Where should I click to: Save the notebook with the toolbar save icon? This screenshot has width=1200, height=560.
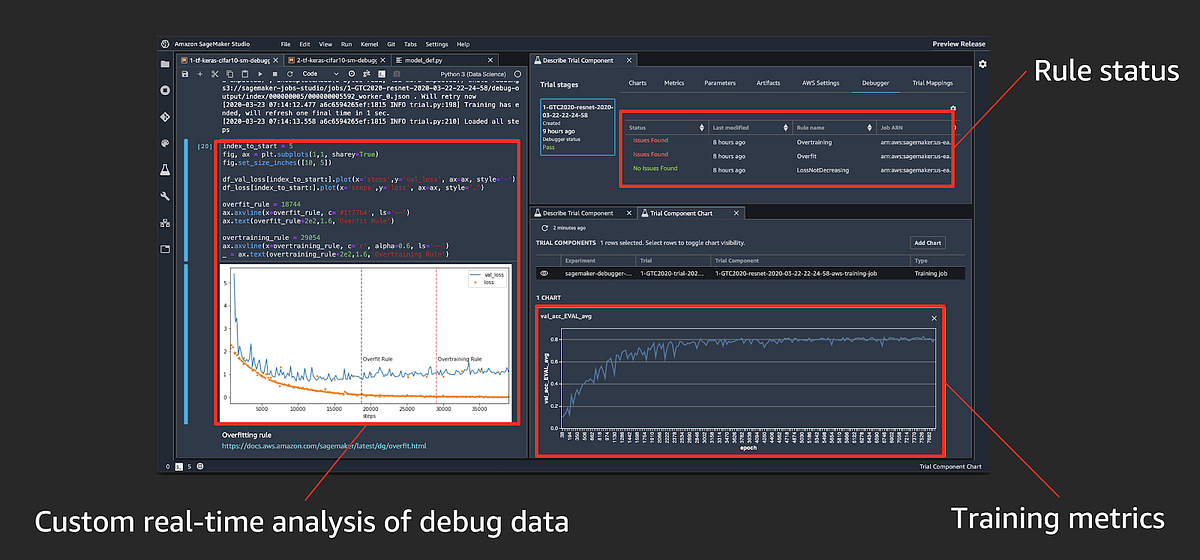185,74
